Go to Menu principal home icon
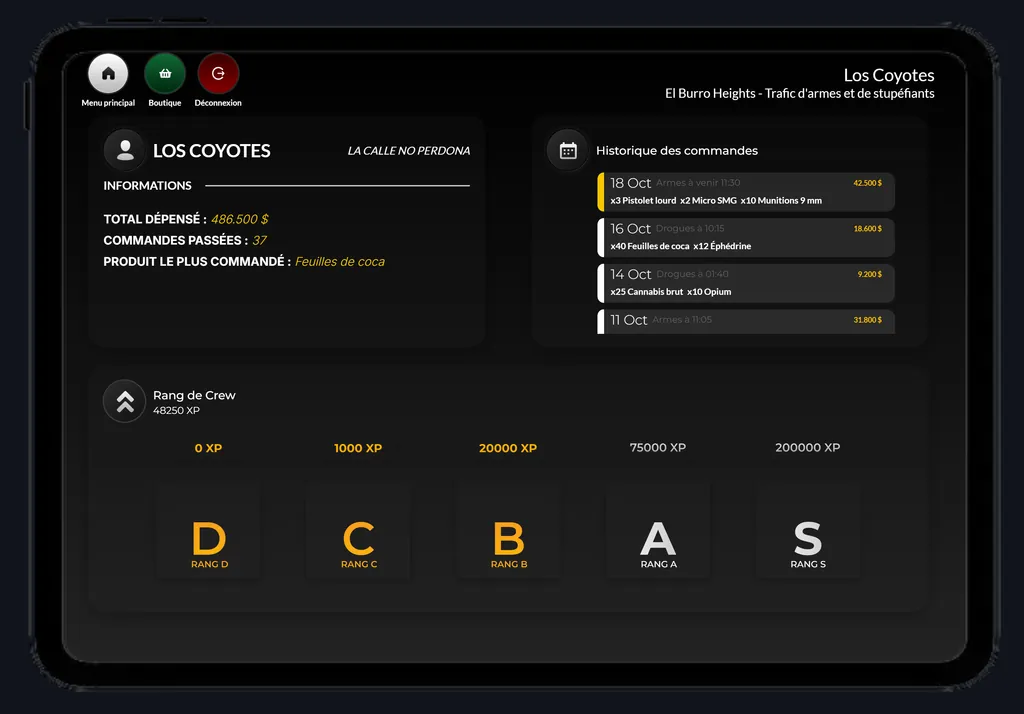1024x714 pixels. point(108,74)
